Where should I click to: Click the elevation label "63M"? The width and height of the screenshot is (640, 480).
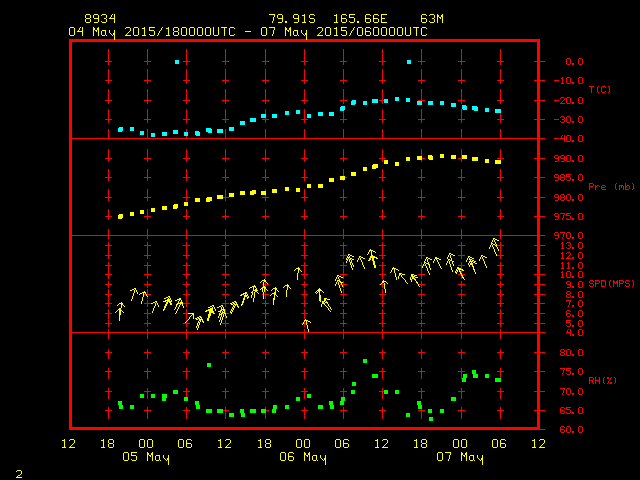[x=432, y=19]
